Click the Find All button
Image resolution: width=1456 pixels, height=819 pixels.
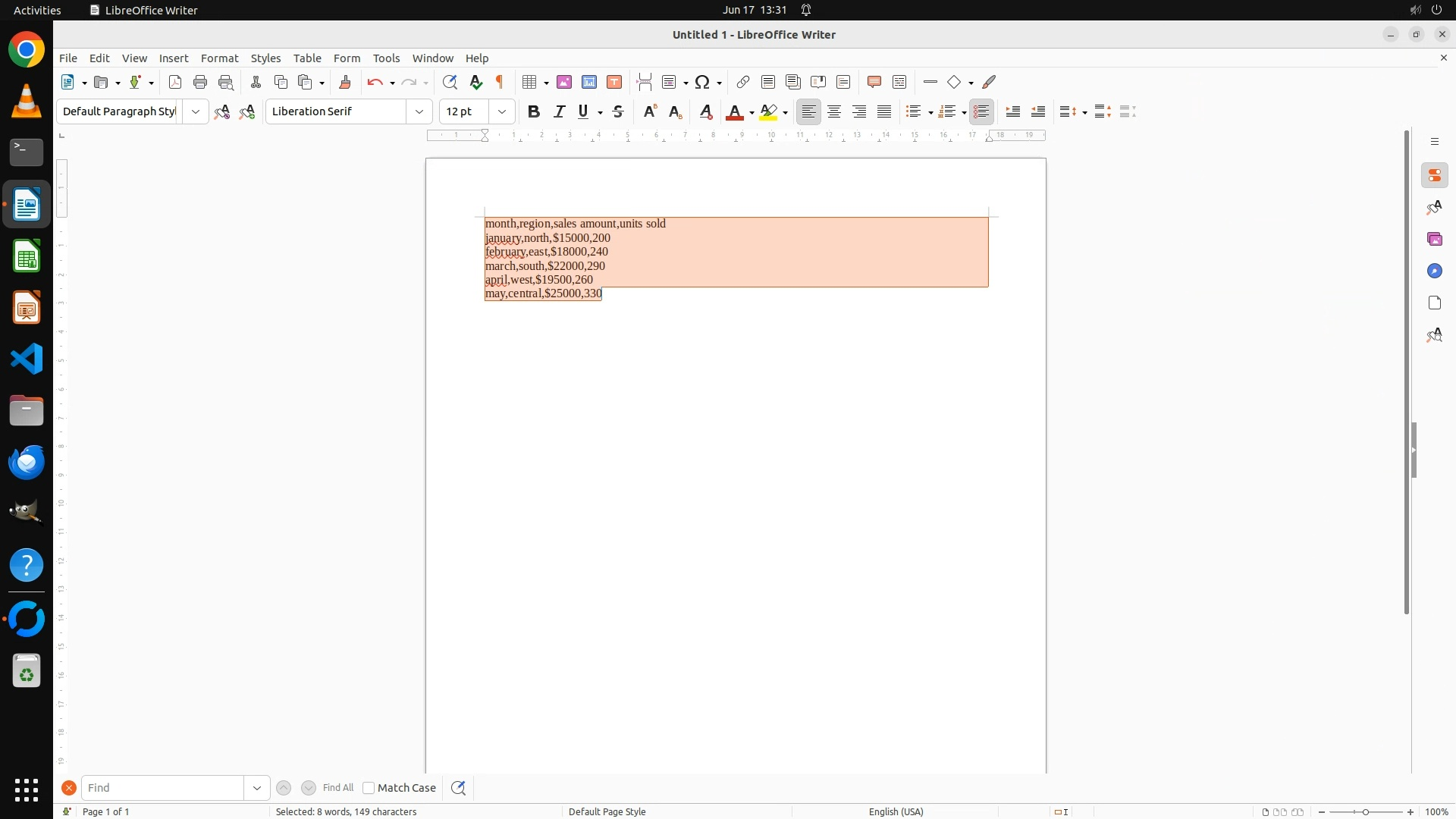click(337, 788)
